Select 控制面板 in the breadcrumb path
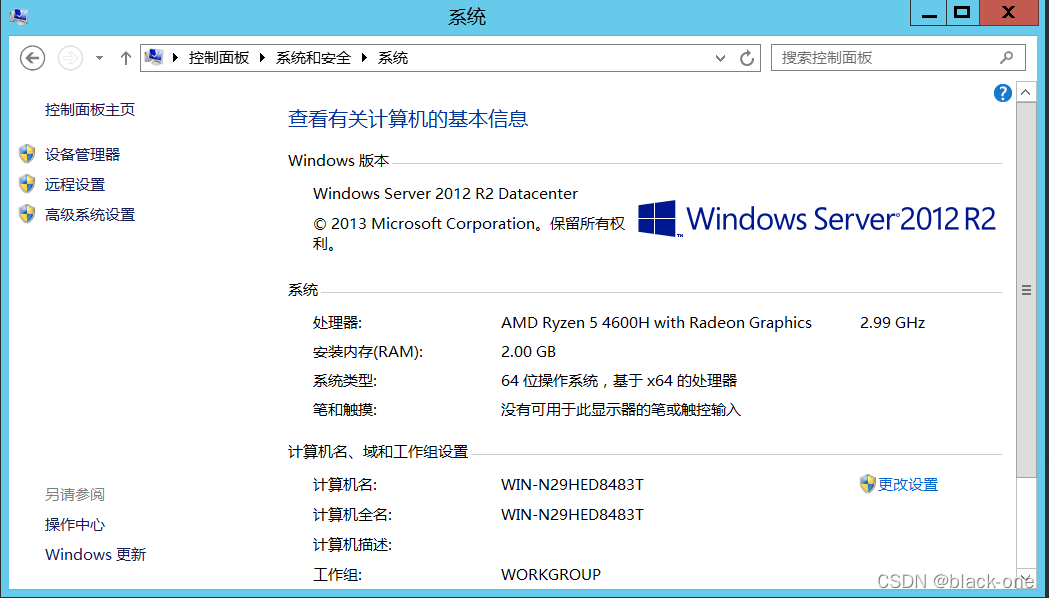Viewport: 1049px width, 598px height. 219,58
